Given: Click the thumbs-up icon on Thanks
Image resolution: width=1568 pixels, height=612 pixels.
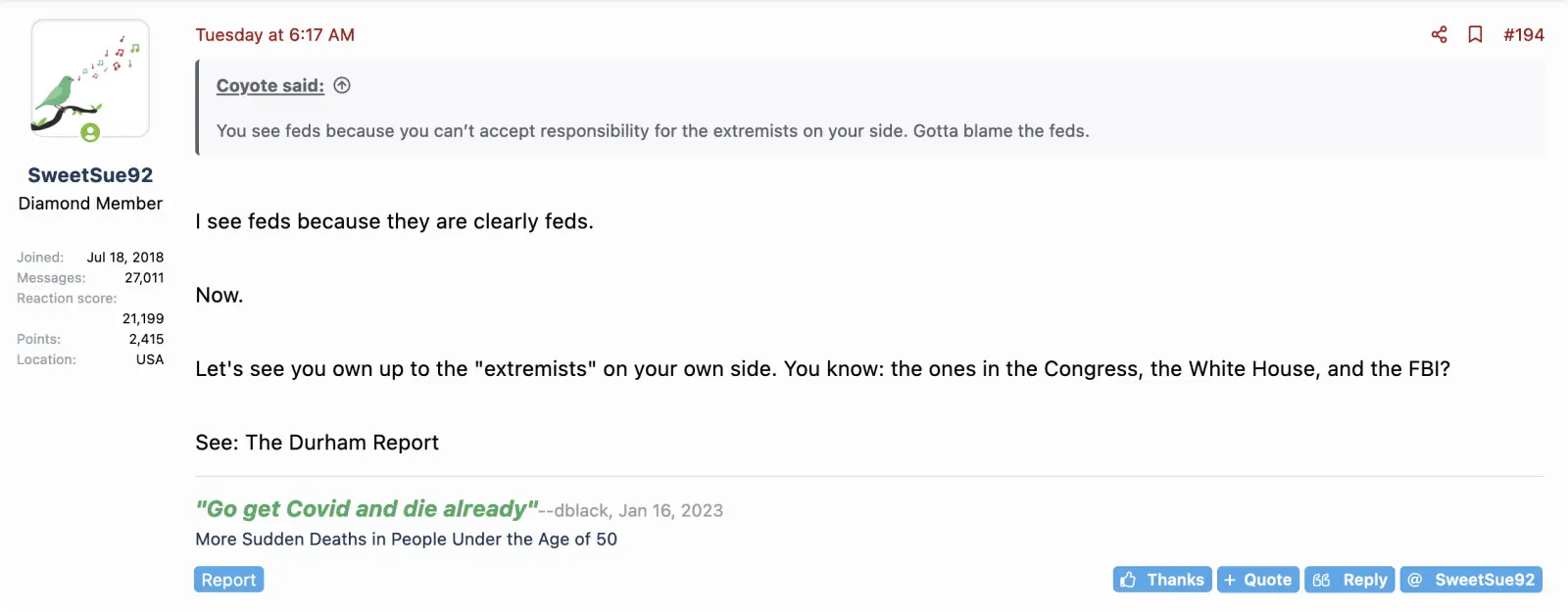Looking at the screenshot, I should pos(1128,580).
